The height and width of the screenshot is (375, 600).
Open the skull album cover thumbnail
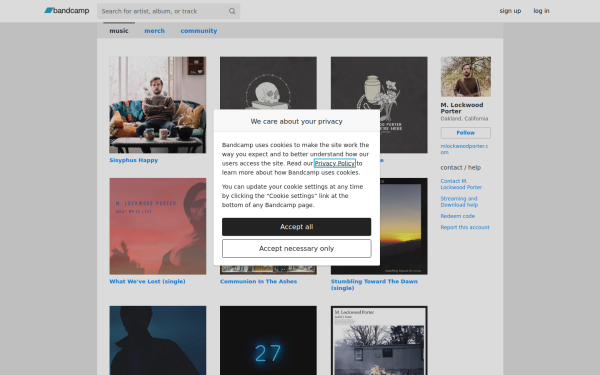[x=268, y=83]
